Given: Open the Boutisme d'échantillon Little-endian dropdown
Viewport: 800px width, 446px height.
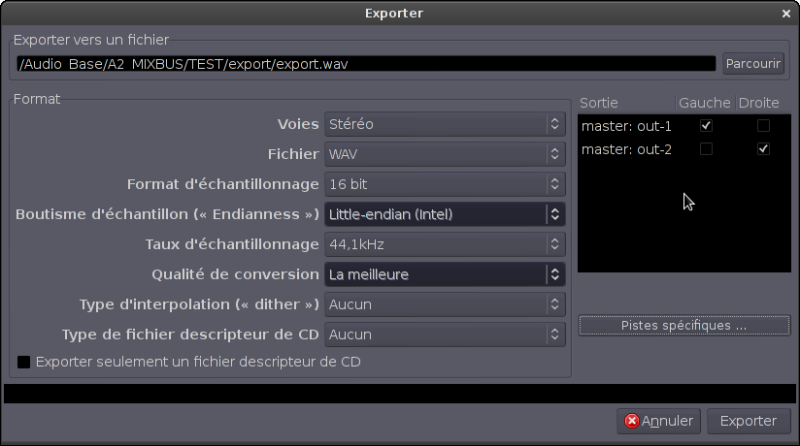Looking at the screenshot, I should click(x=445, y=214).
